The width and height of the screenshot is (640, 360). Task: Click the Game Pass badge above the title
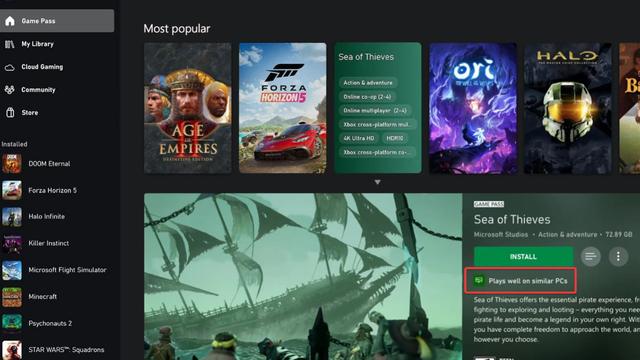point(489,204)
